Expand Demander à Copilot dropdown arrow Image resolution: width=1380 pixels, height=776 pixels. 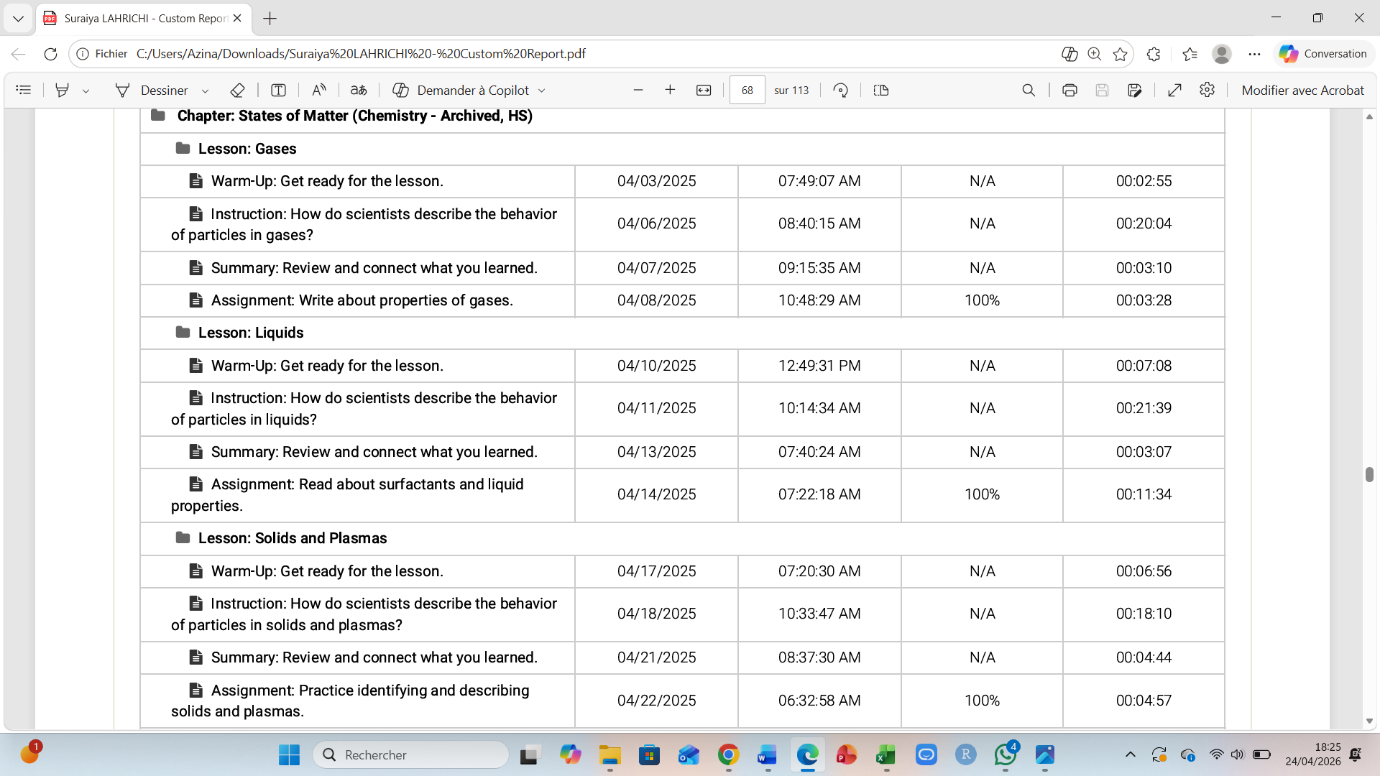click(x=542, y=91)
